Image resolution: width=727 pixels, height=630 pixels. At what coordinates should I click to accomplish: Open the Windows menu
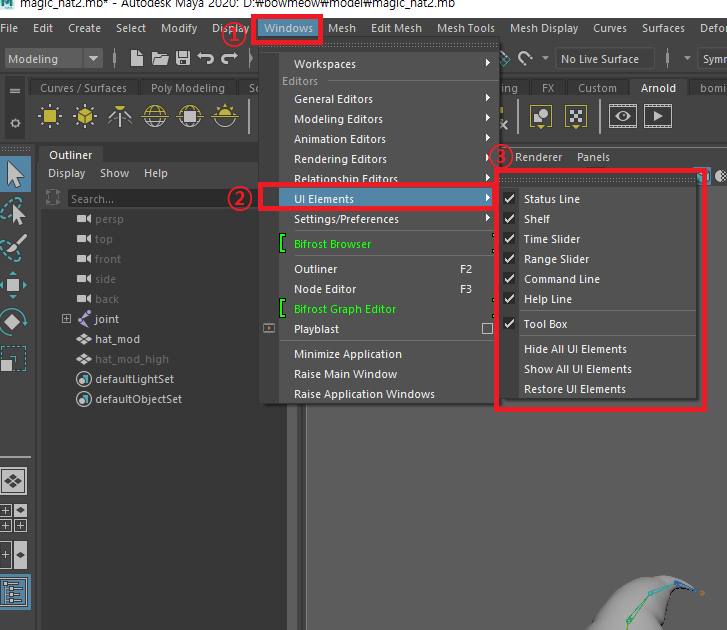(x=288, y=28)
